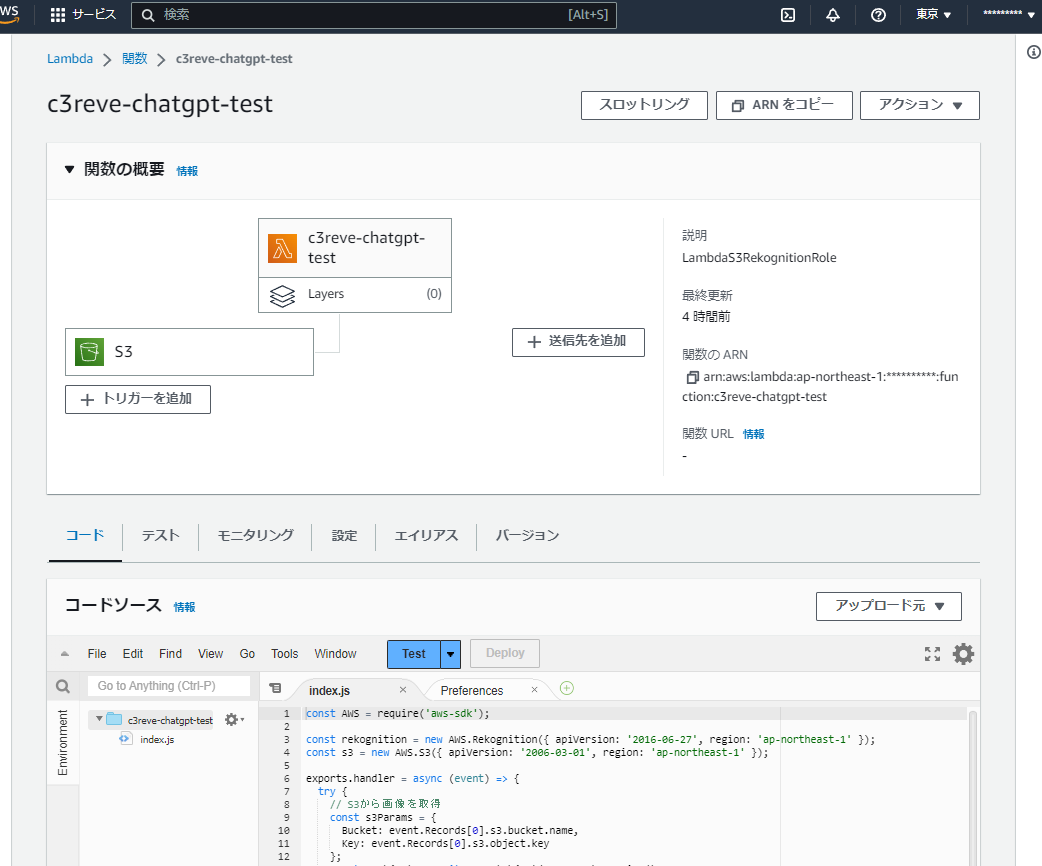The width and height of the screenshot is (1042, 866).
Task: Focus the AWS 検索 search field
Action: (x=373, y=15)
